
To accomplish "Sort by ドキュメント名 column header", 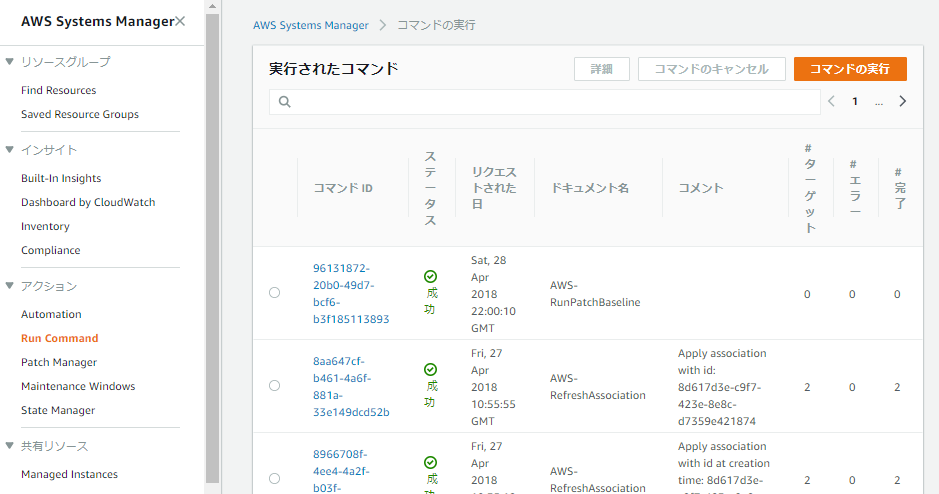I will (590, 188).
